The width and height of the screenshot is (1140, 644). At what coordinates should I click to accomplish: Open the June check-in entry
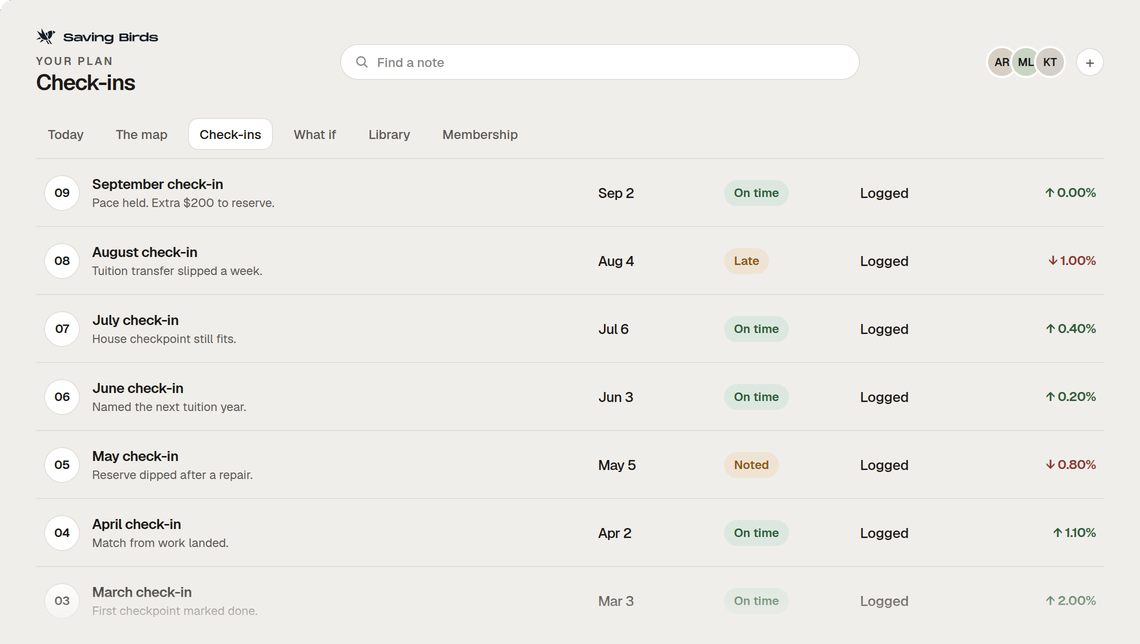pyautogui.click(x=570, y=397)
